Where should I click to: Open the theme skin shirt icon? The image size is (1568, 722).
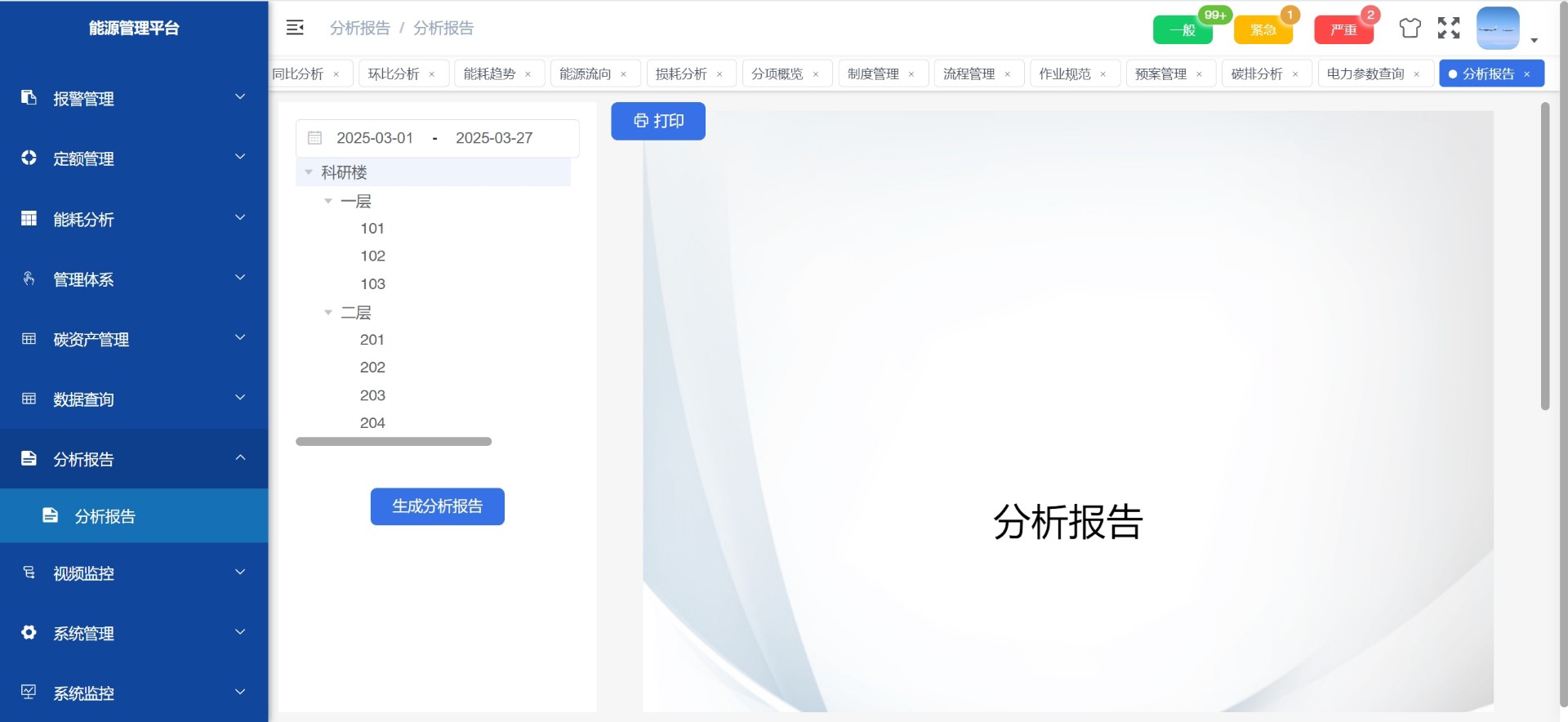coord(1410,29)
